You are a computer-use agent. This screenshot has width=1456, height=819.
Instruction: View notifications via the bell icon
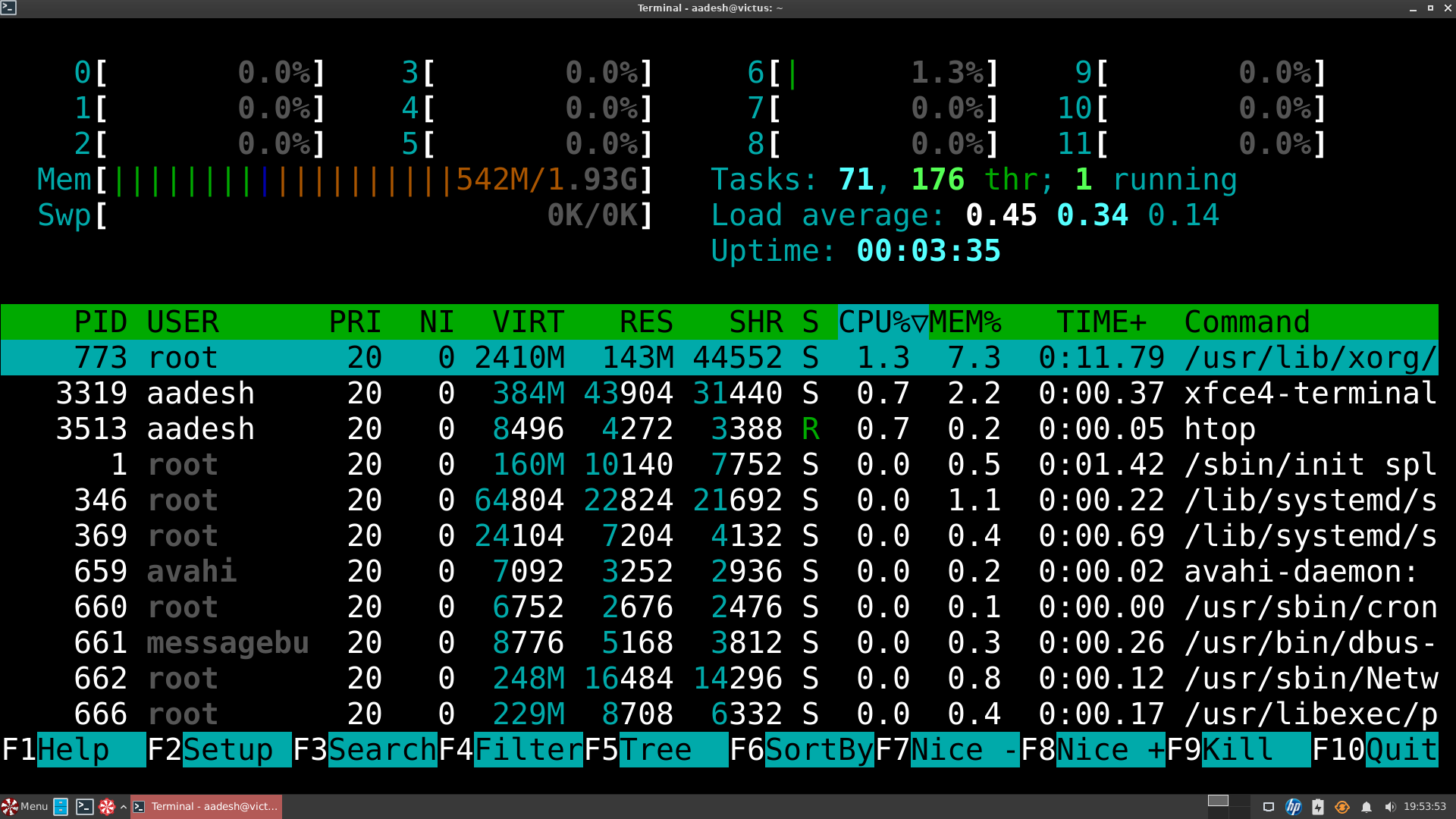[1367, 806]
